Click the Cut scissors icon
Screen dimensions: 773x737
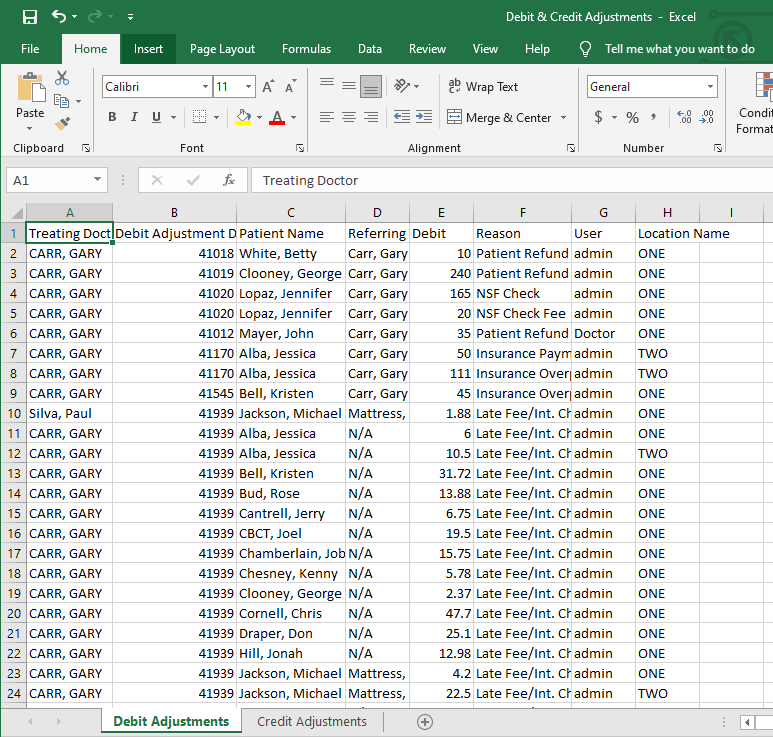pyautogui.click(x=63, y=78)
